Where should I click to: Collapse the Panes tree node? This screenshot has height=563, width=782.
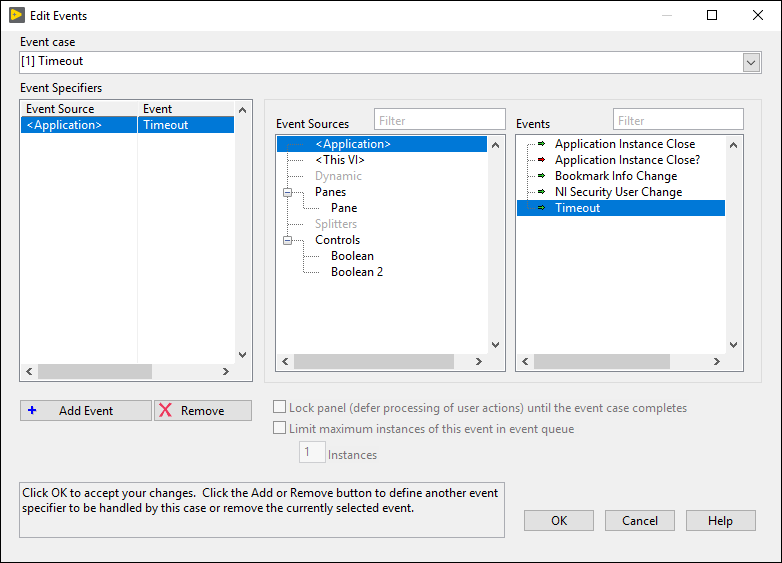(287, 192)
